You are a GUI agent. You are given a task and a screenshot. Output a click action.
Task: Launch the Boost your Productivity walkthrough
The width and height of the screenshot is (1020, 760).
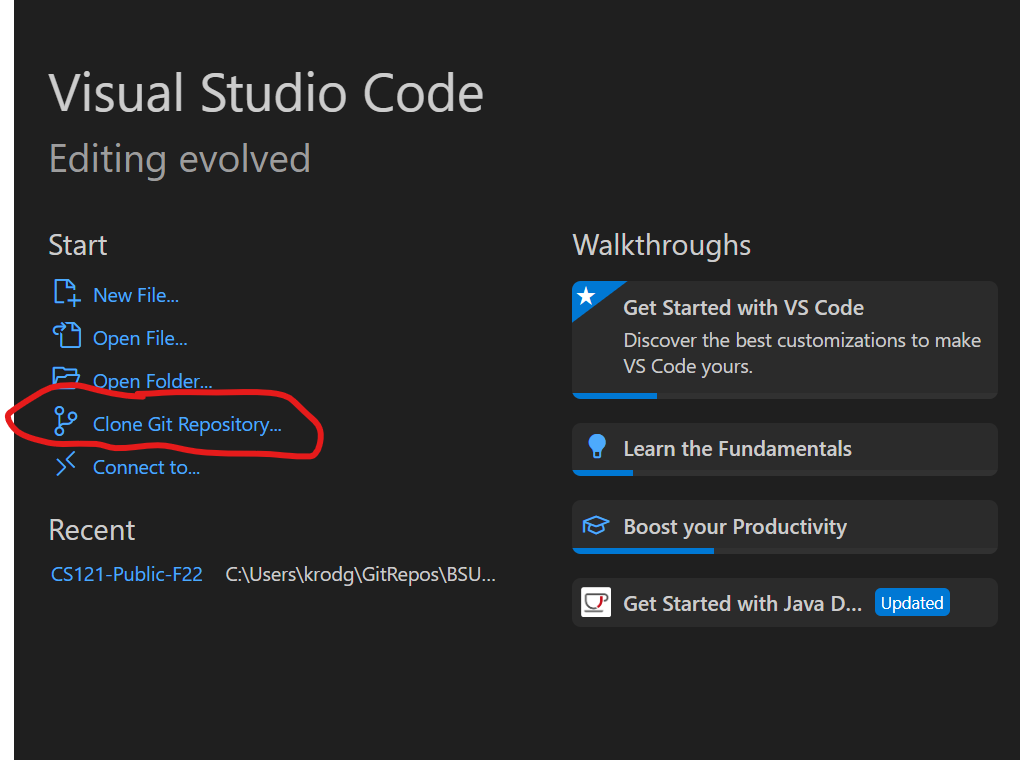click(735, 526)
